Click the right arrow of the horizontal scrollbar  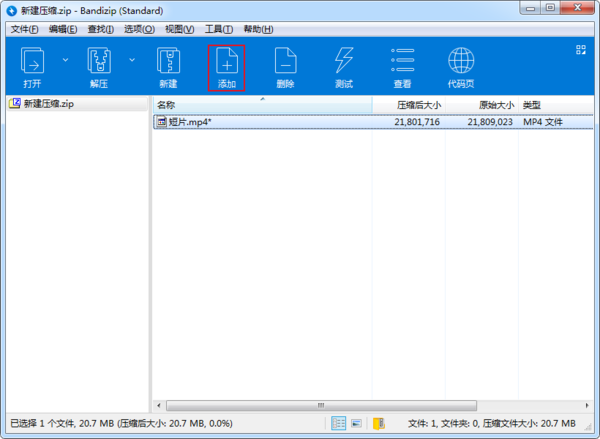pos(587,405)
